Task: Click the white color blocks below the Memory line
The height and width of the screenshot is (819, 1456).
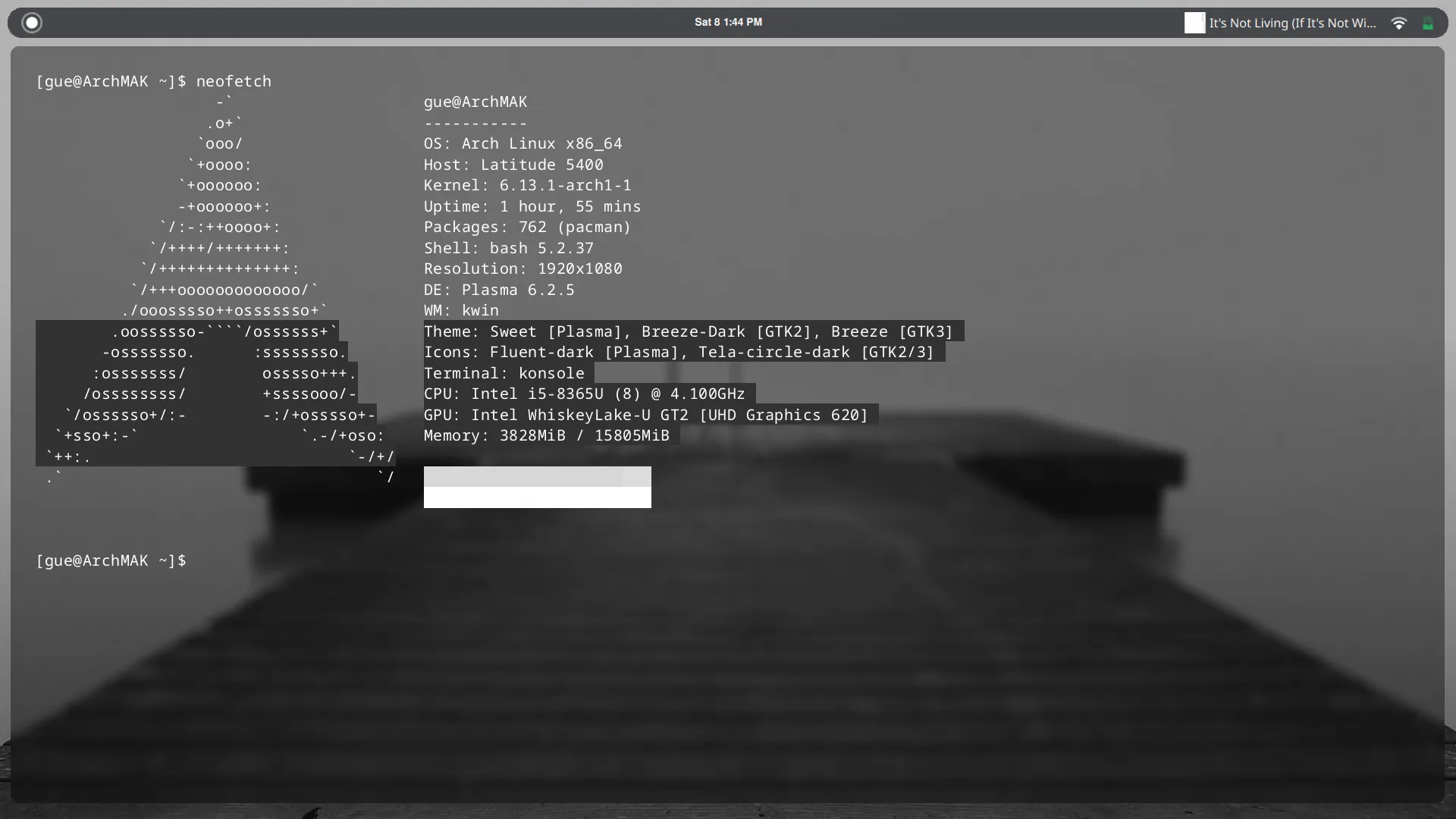Action: pos(537,487)
